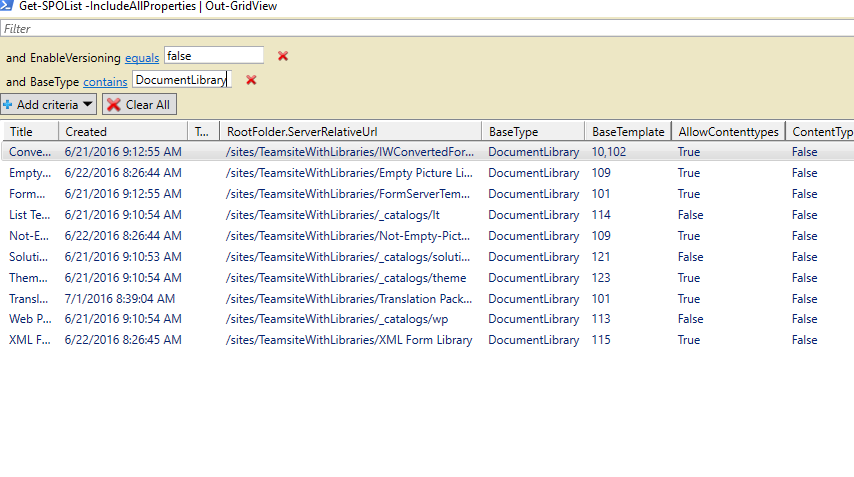Select the Form... row title
Screen dimensions: 854x477
pos(27,194)
